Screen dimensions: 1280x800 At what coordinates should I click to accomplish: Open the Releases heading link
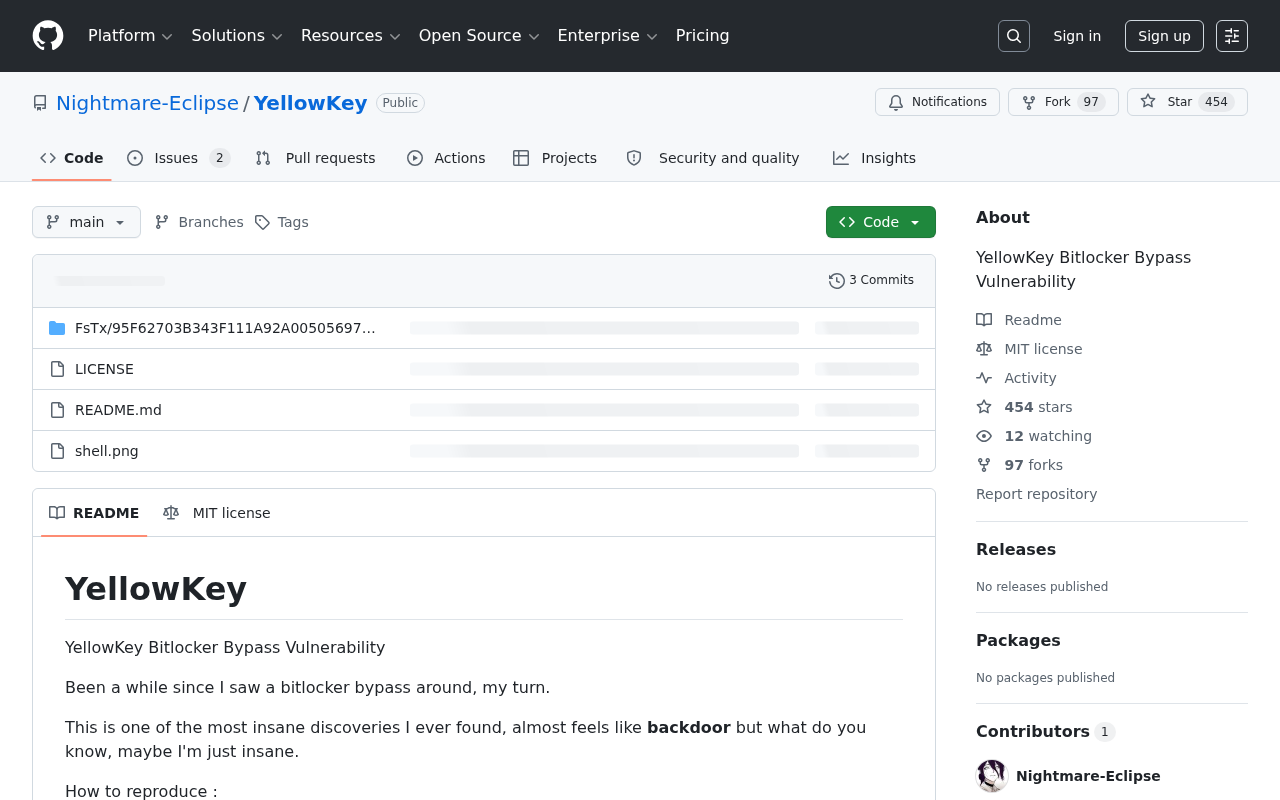[x=1016, y=549]
